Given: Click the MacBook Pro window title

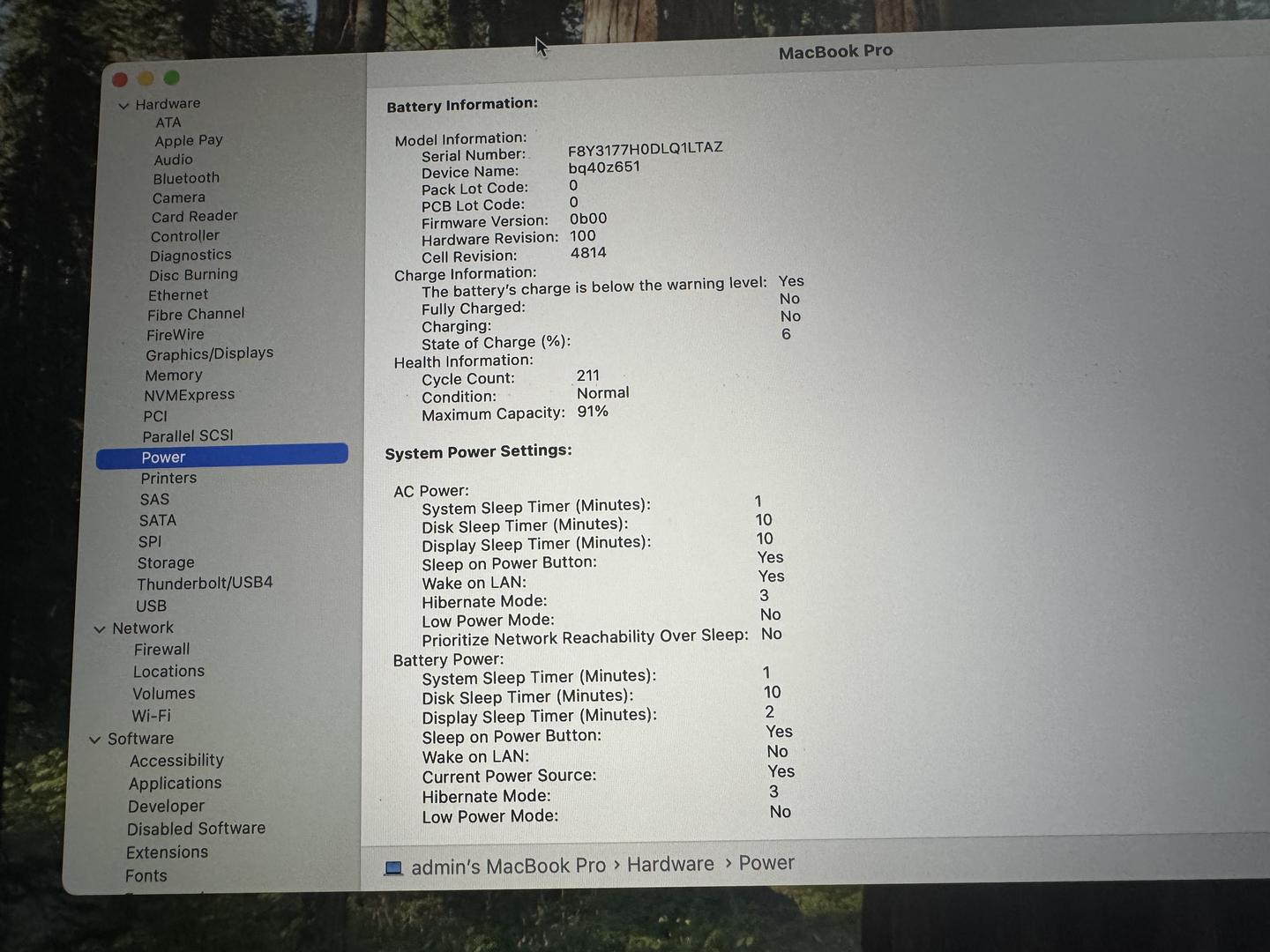Looking at the screenshot, I should (x=835, y=52).
